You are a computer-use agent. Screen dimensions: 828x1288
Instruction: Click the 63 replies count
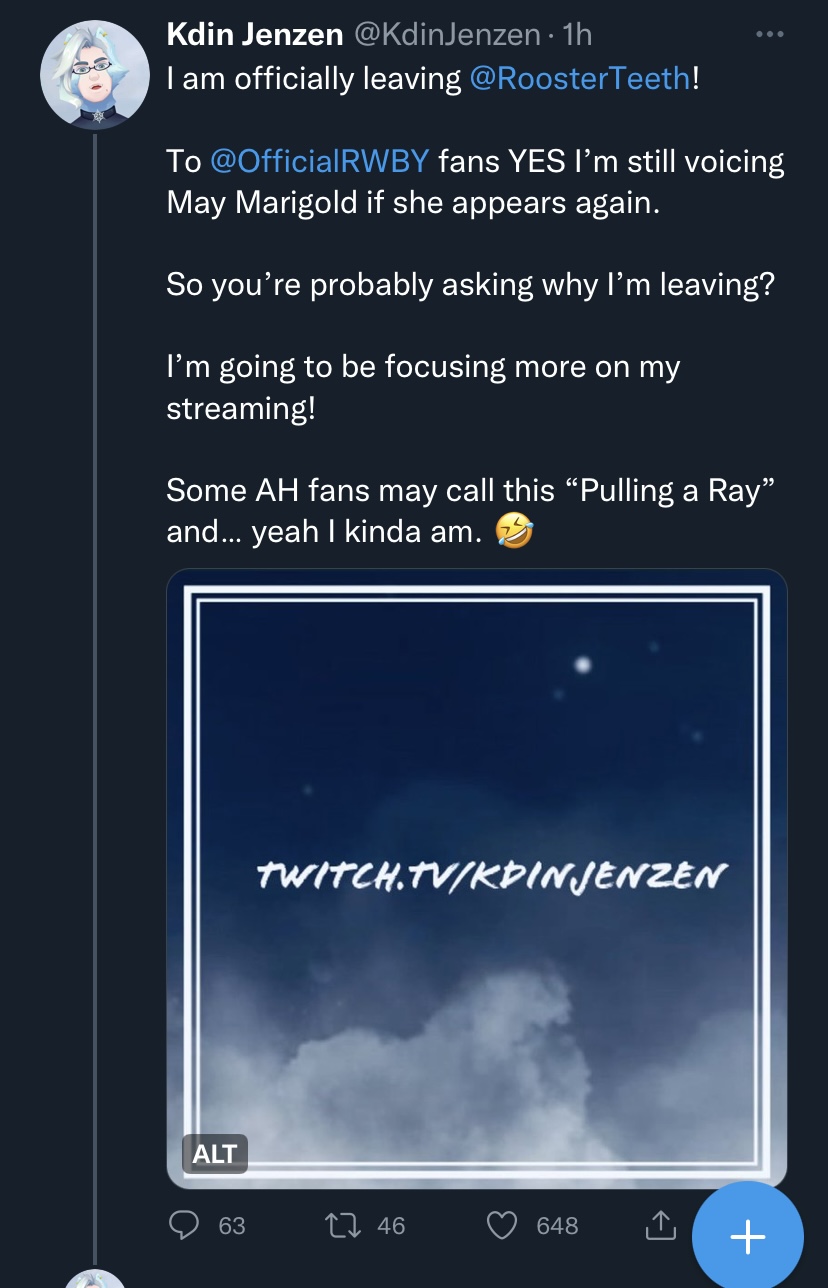(x=231, y=1225)
